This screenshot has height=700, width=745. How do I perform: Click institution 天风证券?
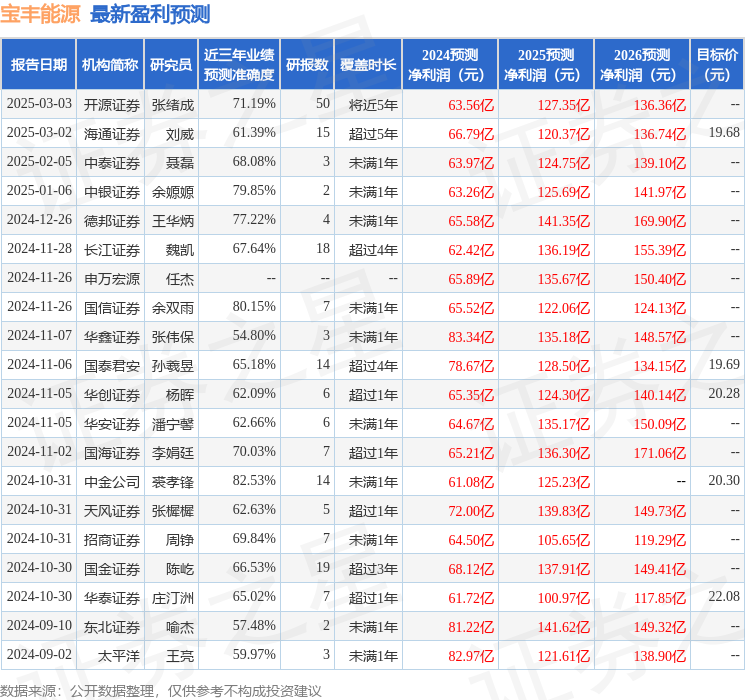[112, 511]
